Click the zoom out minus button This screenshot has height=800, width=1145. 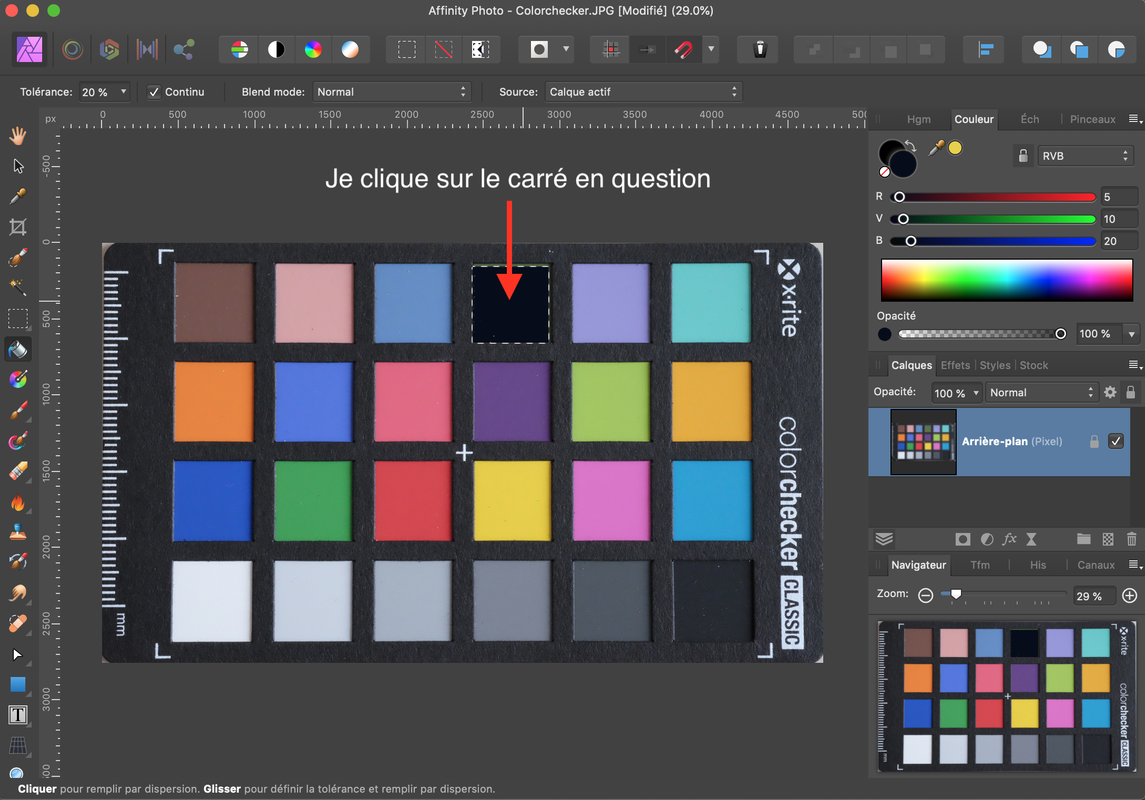click(925, 596)
